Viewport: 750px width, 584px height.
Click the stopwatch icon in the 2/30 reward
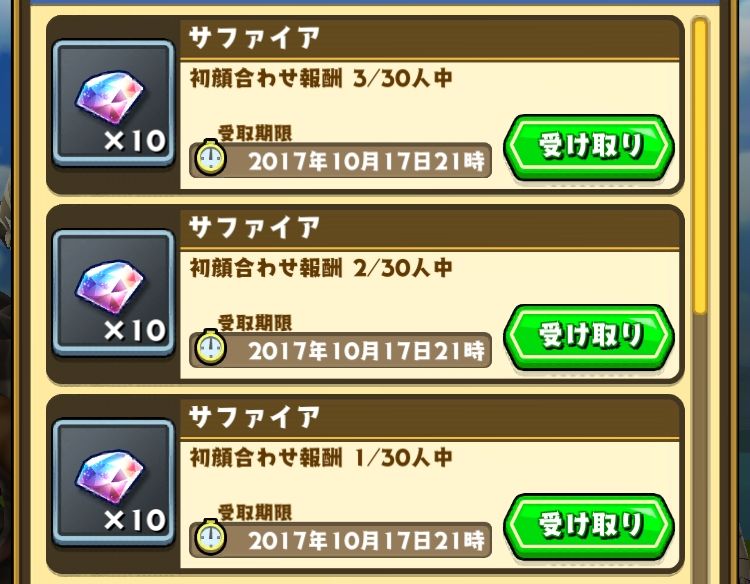point(210,347)
